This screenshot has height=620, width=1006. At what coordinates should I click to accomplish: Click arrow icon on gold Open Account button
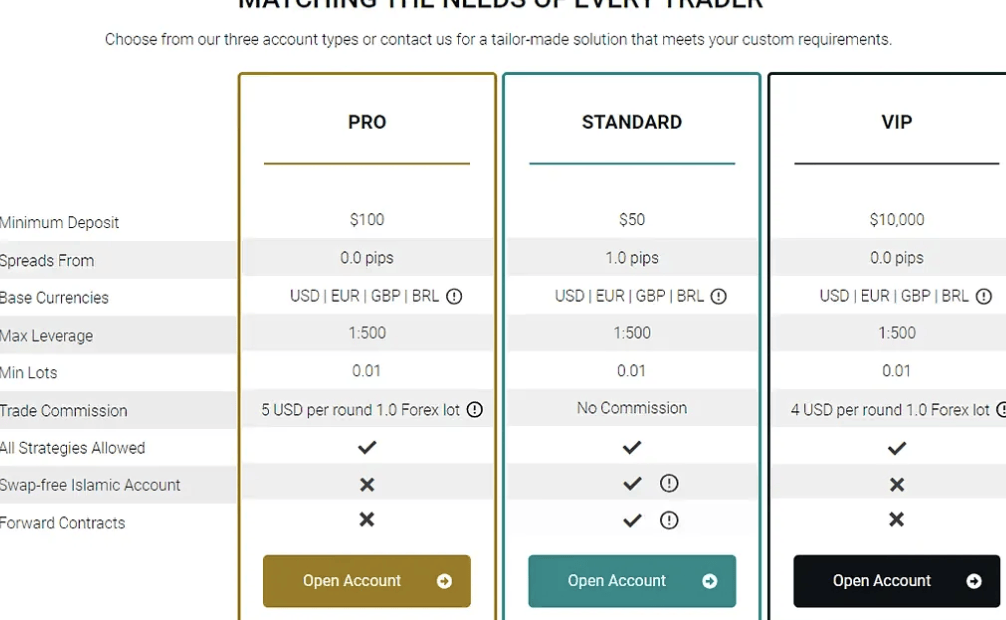[x=444, y=581]
